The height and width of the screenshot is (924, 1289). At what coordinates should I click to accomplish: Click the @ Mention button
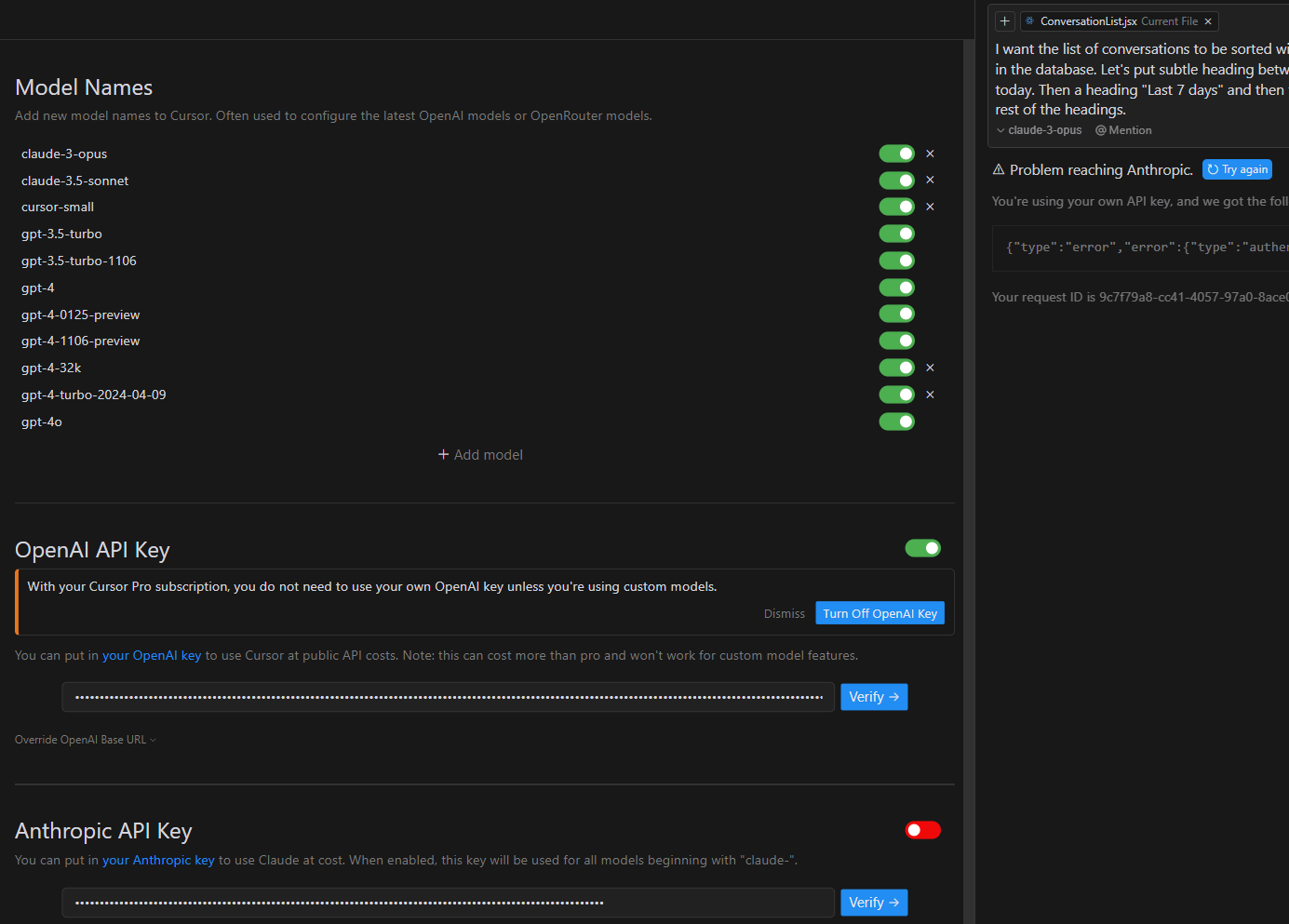point(1123,130)
